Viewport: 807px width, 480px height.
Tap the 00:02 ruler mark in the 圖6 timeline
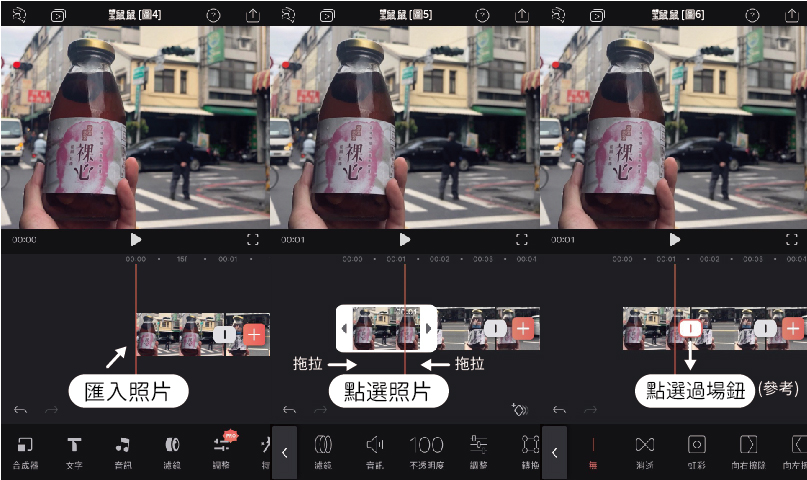coord(709,259)
